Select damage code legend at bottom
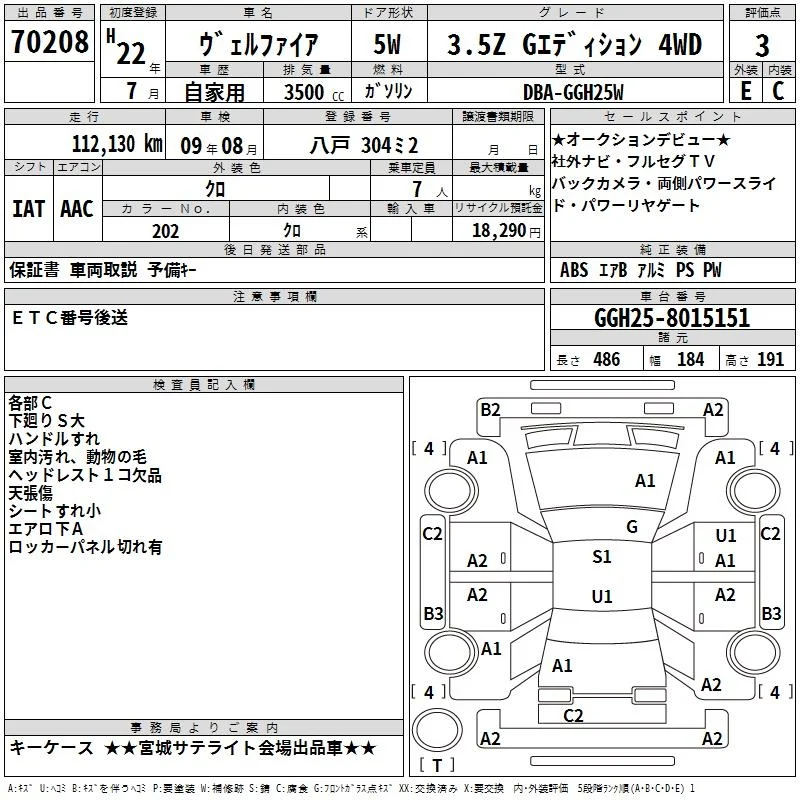800x800 pixels. click(352, 788)
